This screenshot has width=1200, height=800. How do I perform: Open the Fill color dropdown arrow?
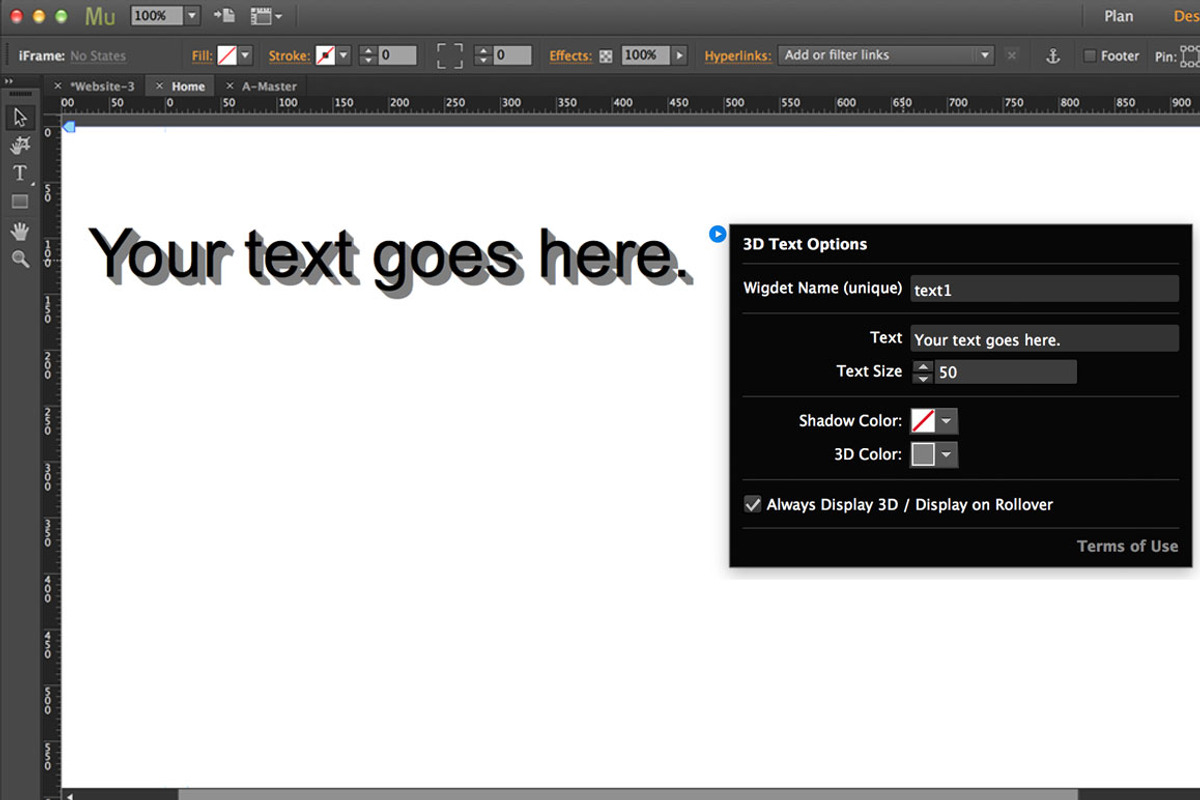[x=245, y=56]
